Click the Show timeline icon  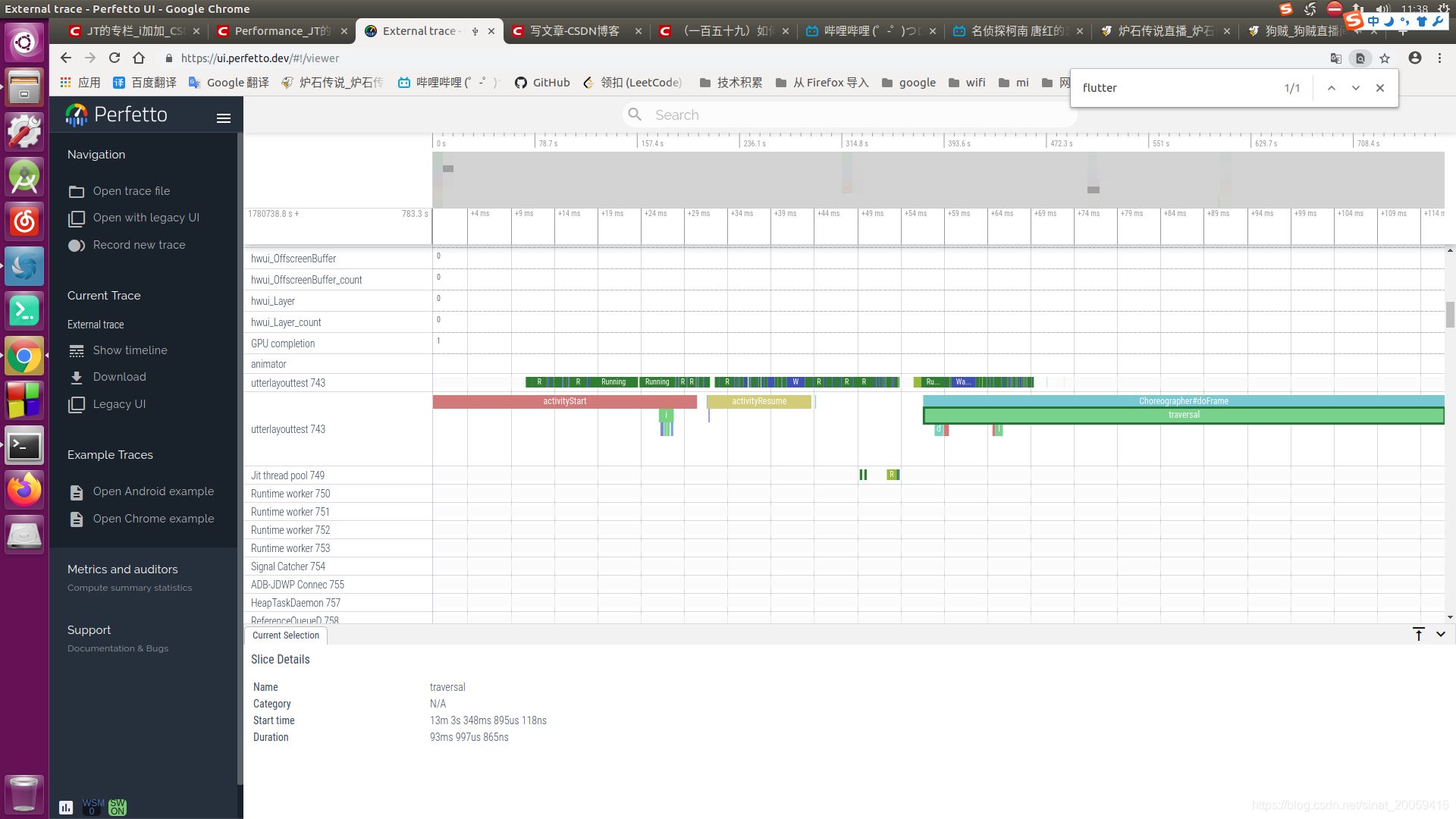point(77,351)
